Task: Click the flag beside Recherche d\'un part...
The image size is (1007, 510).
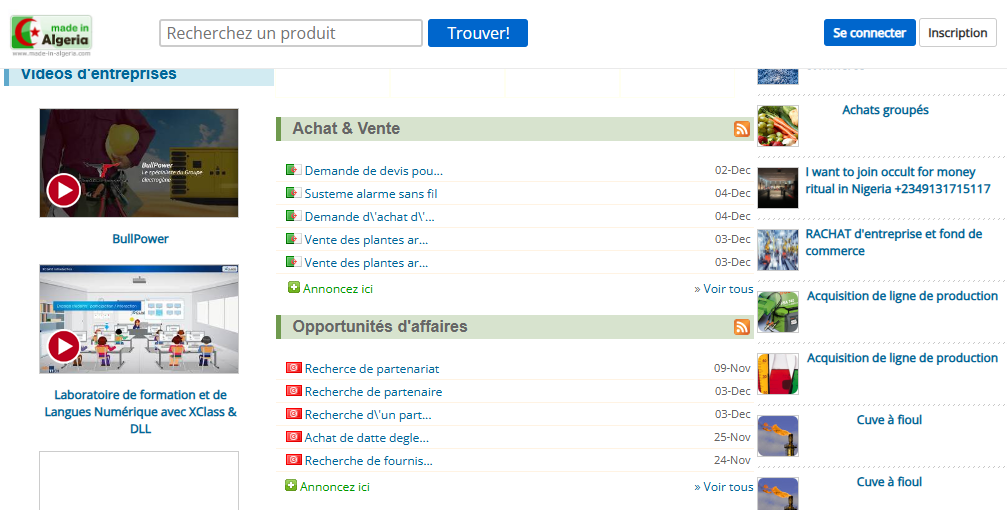Action: pyautogui.click(x=293, y=414)
